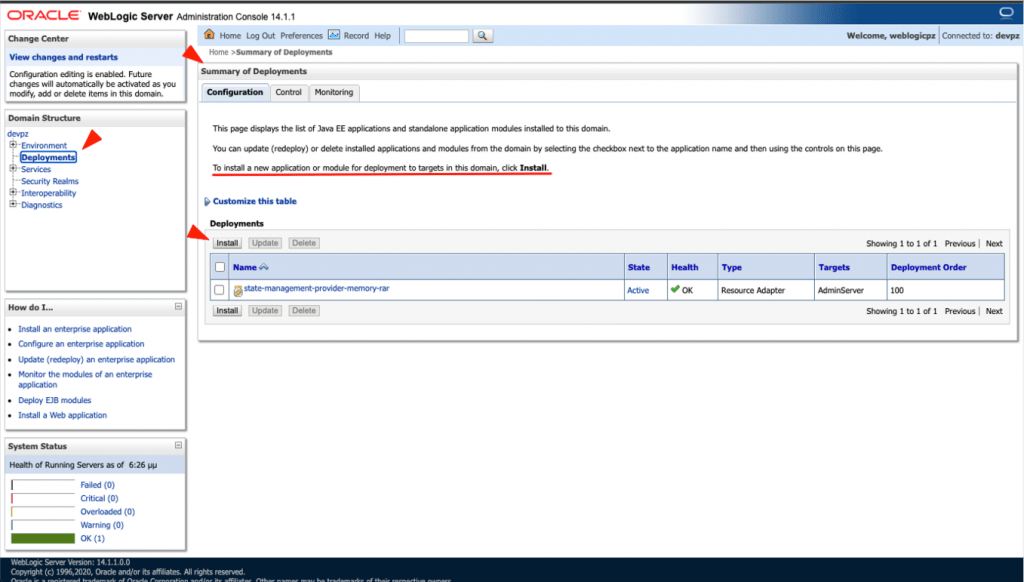
Task: Select Services label in domain tree
Action: 36,169
